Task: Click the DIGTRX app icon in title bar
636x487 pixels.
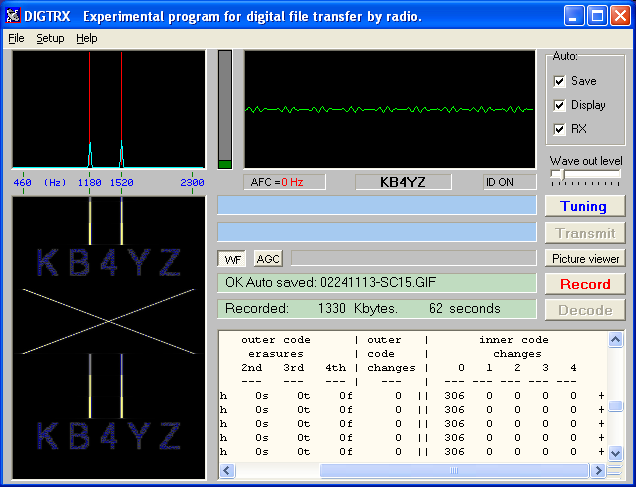Action: point(14,16)
